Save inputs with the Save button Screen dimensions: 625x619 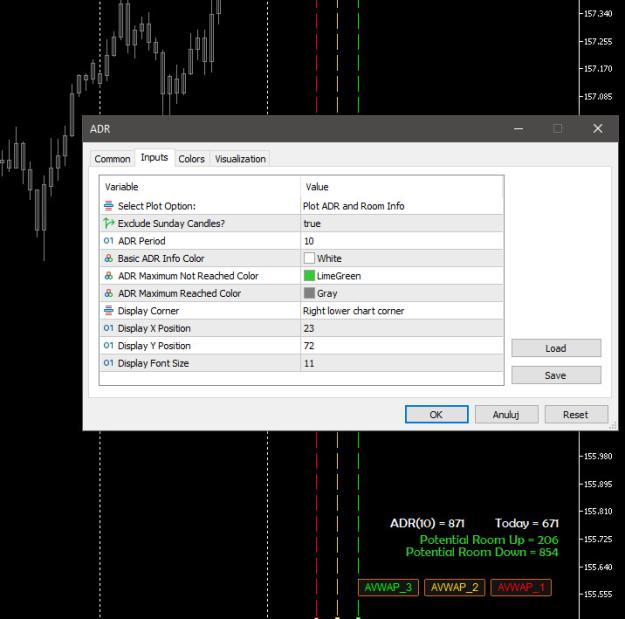click(x=556, y=375)
